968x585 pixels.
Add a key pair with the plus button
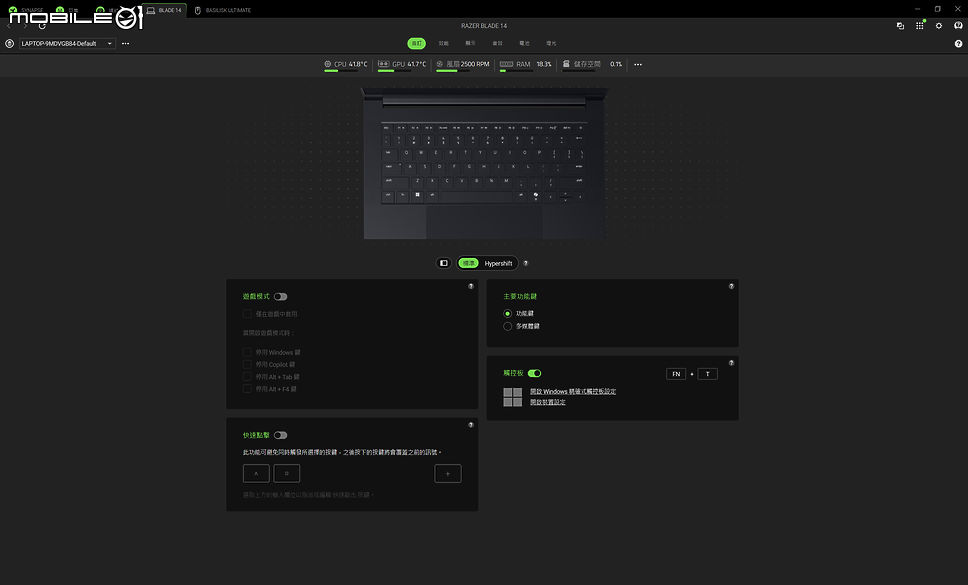(x=448, y=473)
